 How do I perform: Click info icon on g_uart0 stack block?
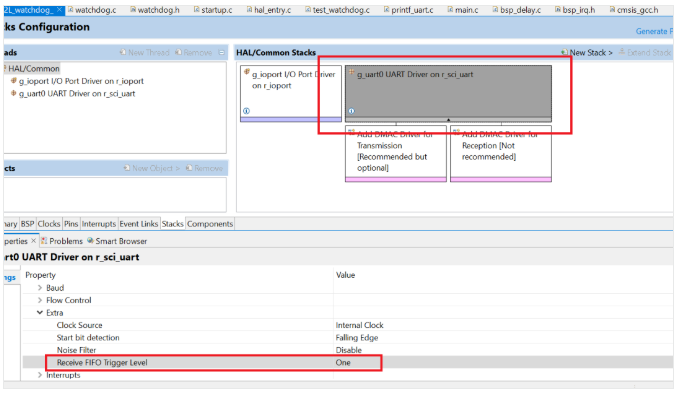pyautogui.click(x=352, y=111)
